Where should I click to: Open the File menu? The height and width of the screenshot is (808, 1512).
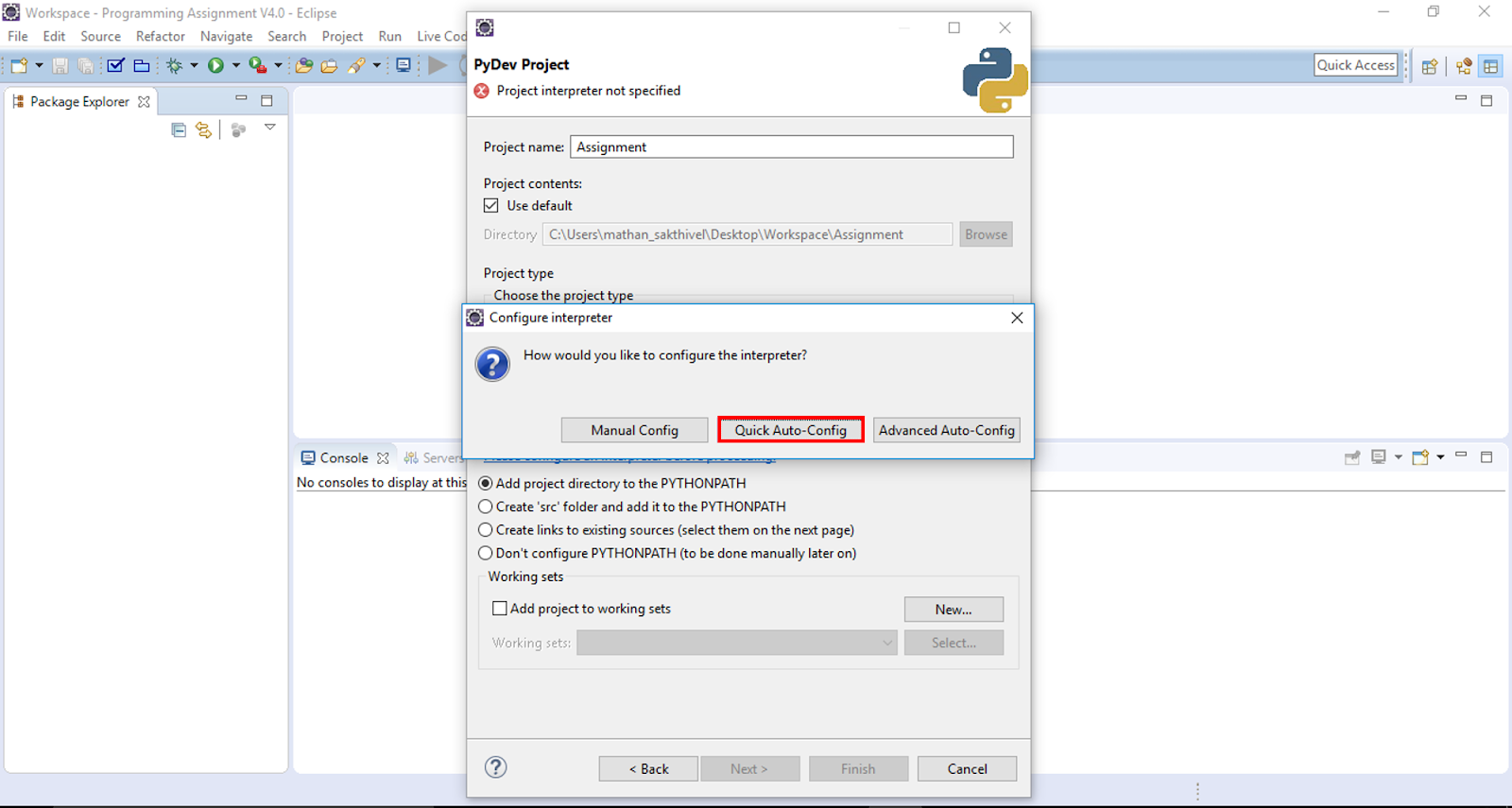click(x=18, y=36)
